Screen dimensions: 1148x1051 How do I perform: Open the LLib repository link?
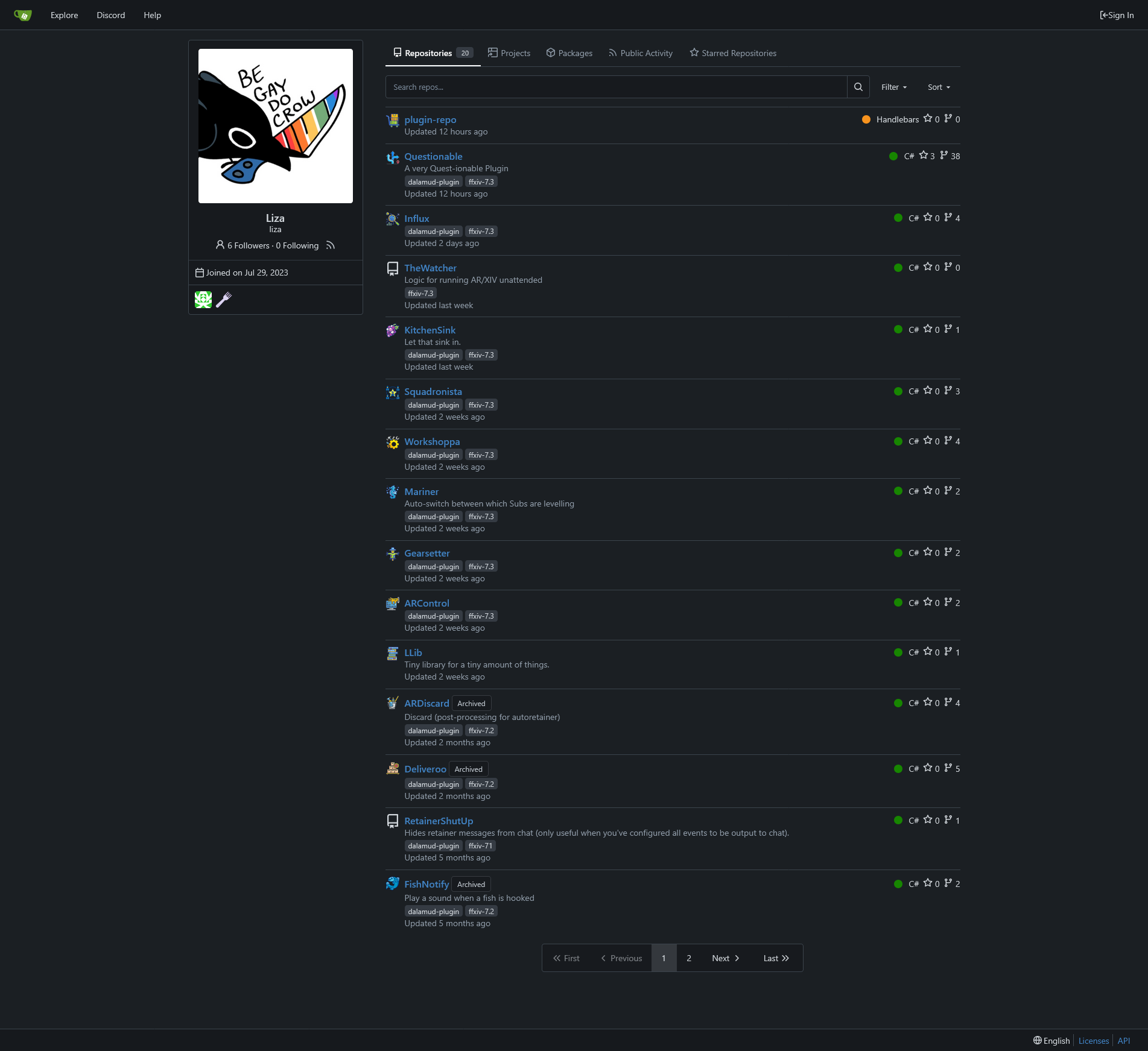[413, 652]
